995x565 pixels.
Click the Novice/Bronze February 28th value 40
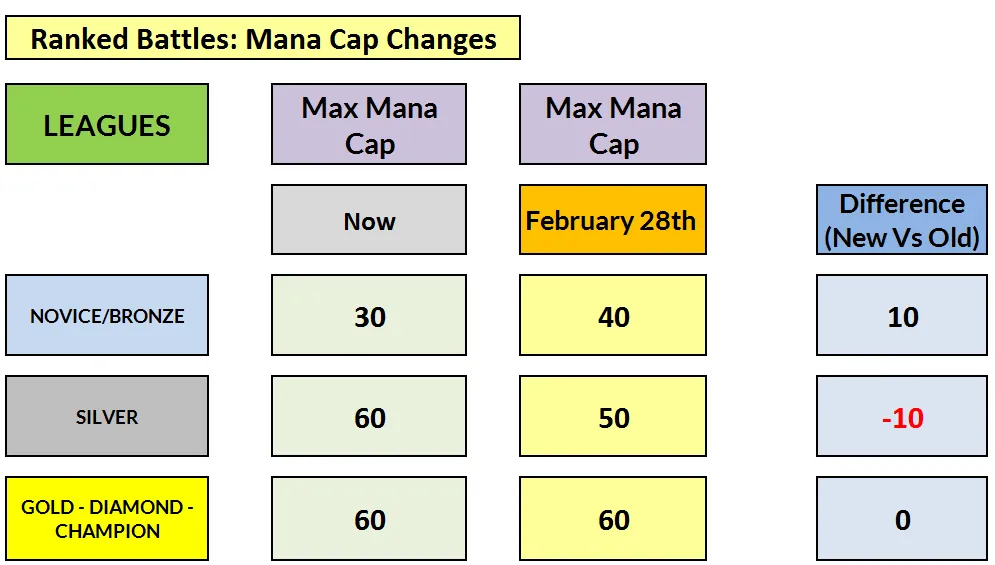pos(613,316)
